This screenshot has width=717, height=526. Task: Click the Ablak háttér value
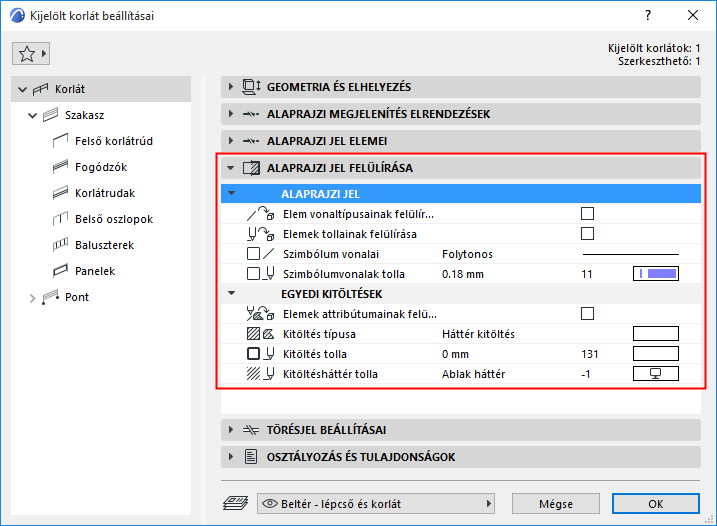[473, 374]
